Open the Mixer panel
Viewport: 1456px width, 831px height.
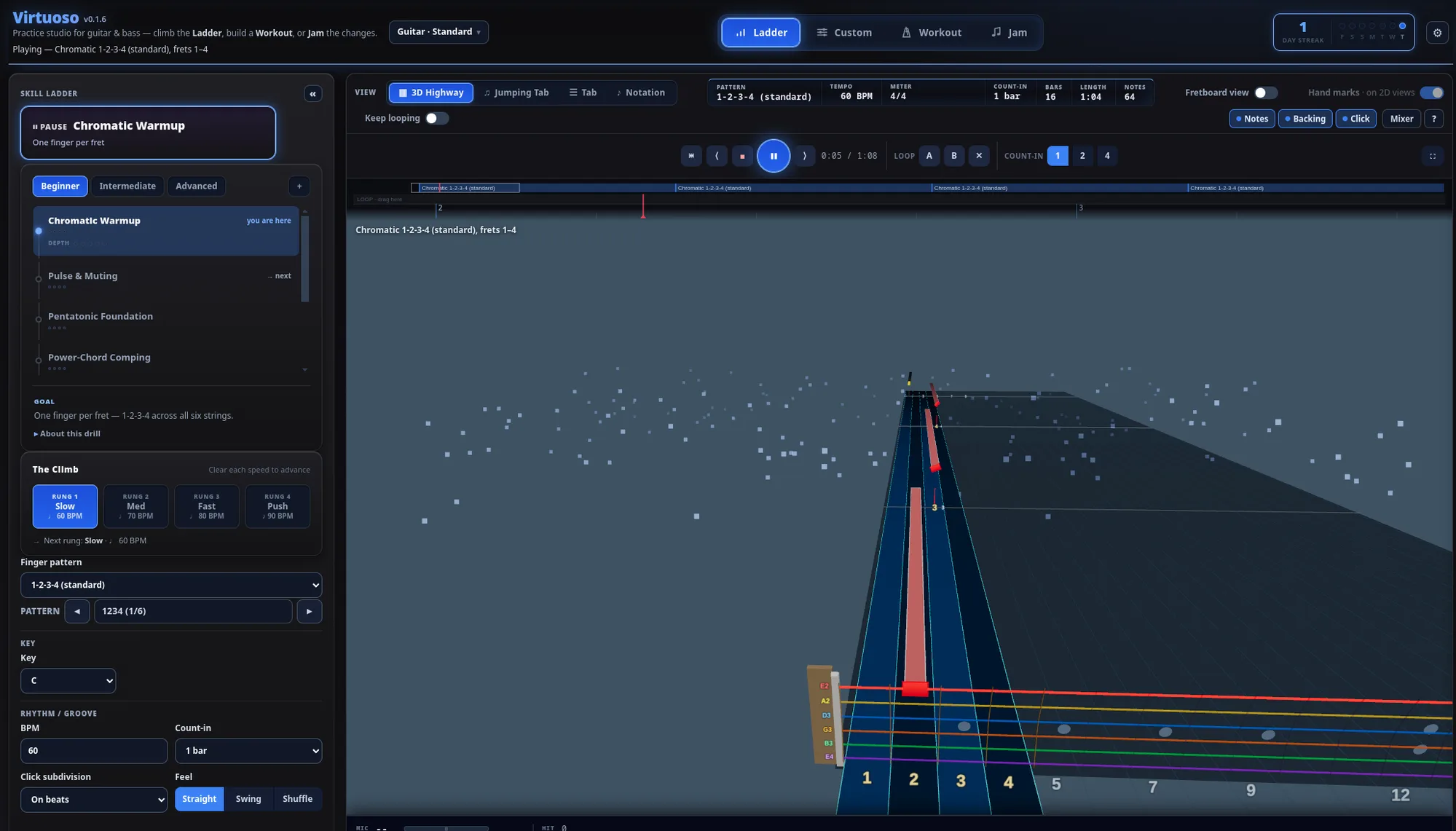coord(1401,119)
